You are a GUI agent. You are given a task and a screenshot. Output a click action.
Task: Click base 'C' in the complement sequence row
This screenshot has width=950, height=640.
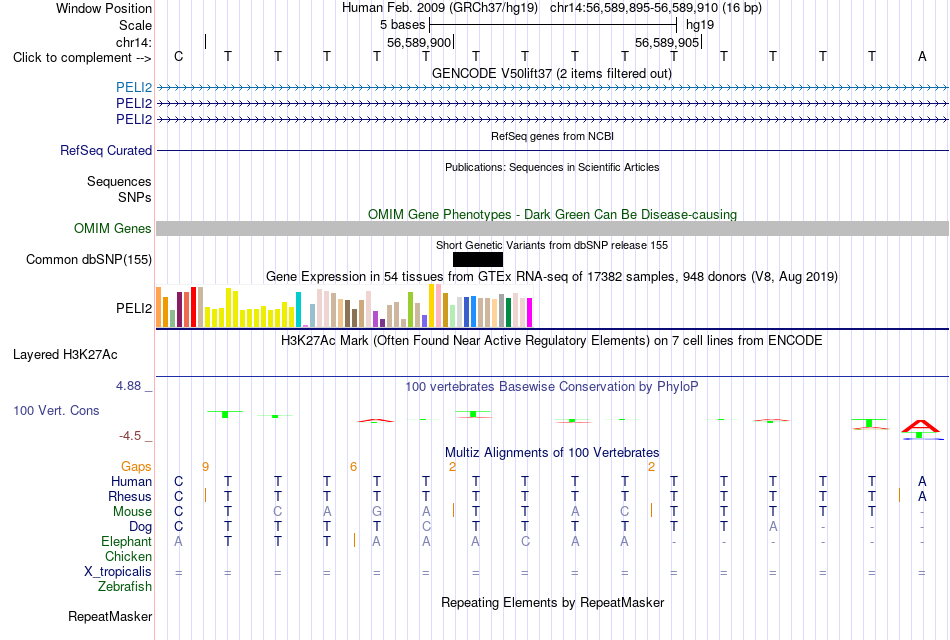[178, 56]
